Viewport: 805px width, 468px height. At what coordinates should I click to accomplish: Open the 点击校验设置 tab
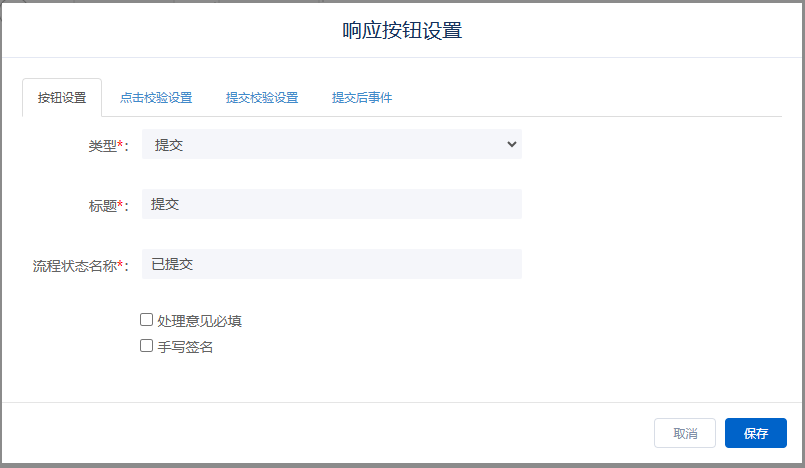[x=156, y=98]
